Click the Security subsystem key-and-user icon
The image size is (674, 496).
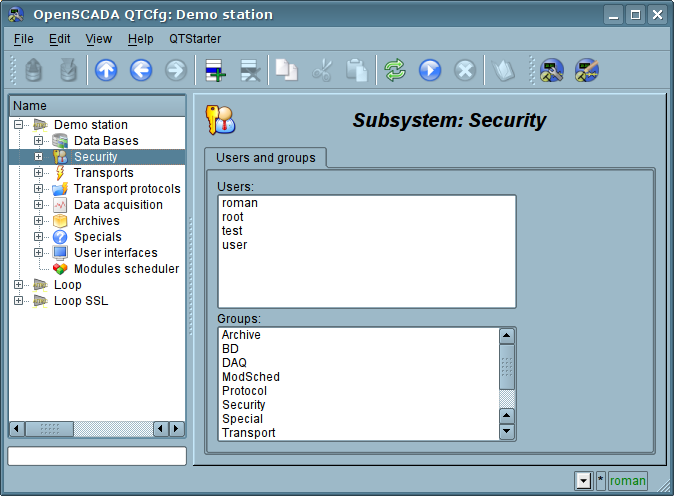tap(220, 120)
